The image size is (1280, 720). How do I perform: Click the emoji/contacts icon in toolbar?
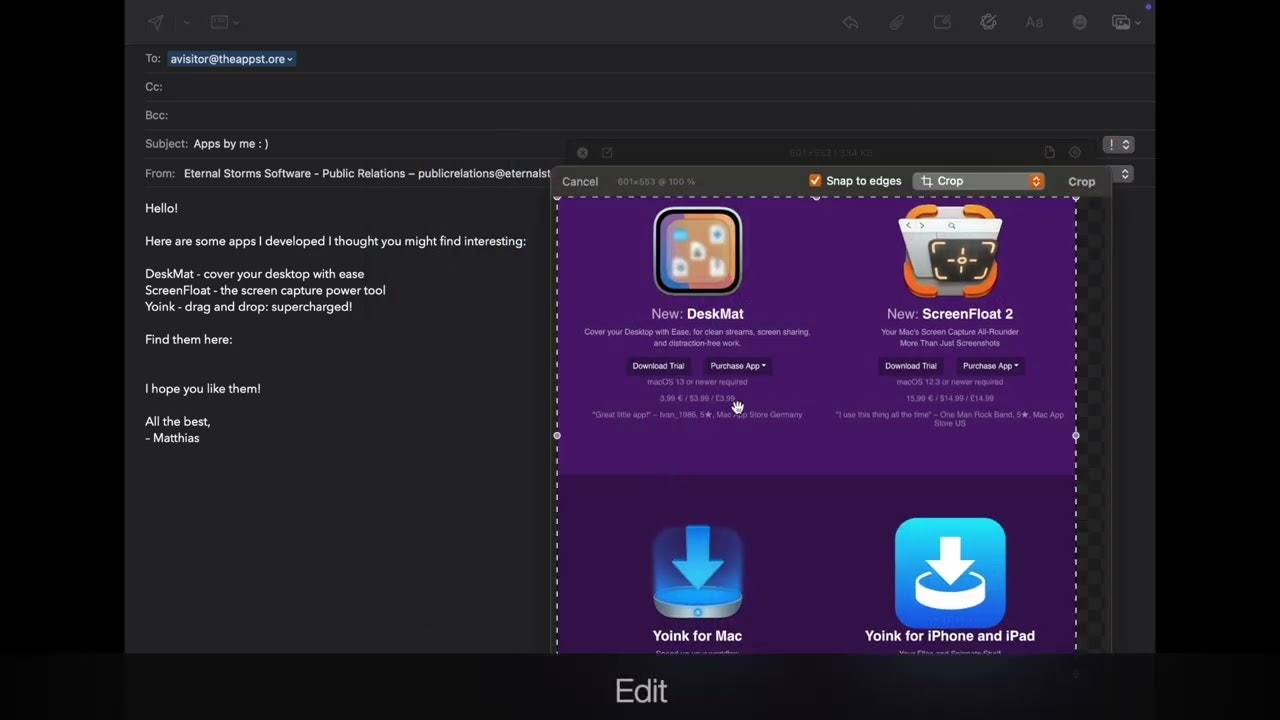(x=1079, y=22)
